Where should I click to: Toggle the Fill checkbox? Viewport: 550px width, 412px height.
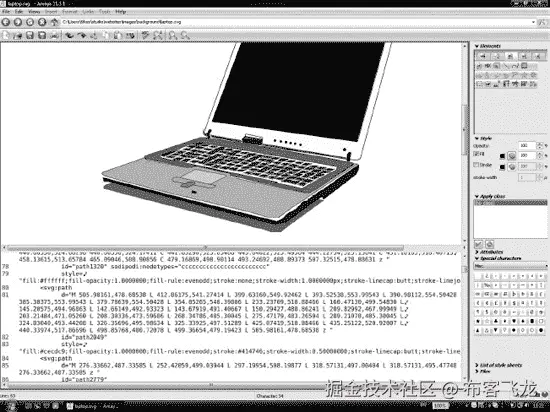click(x=477, y=154)
